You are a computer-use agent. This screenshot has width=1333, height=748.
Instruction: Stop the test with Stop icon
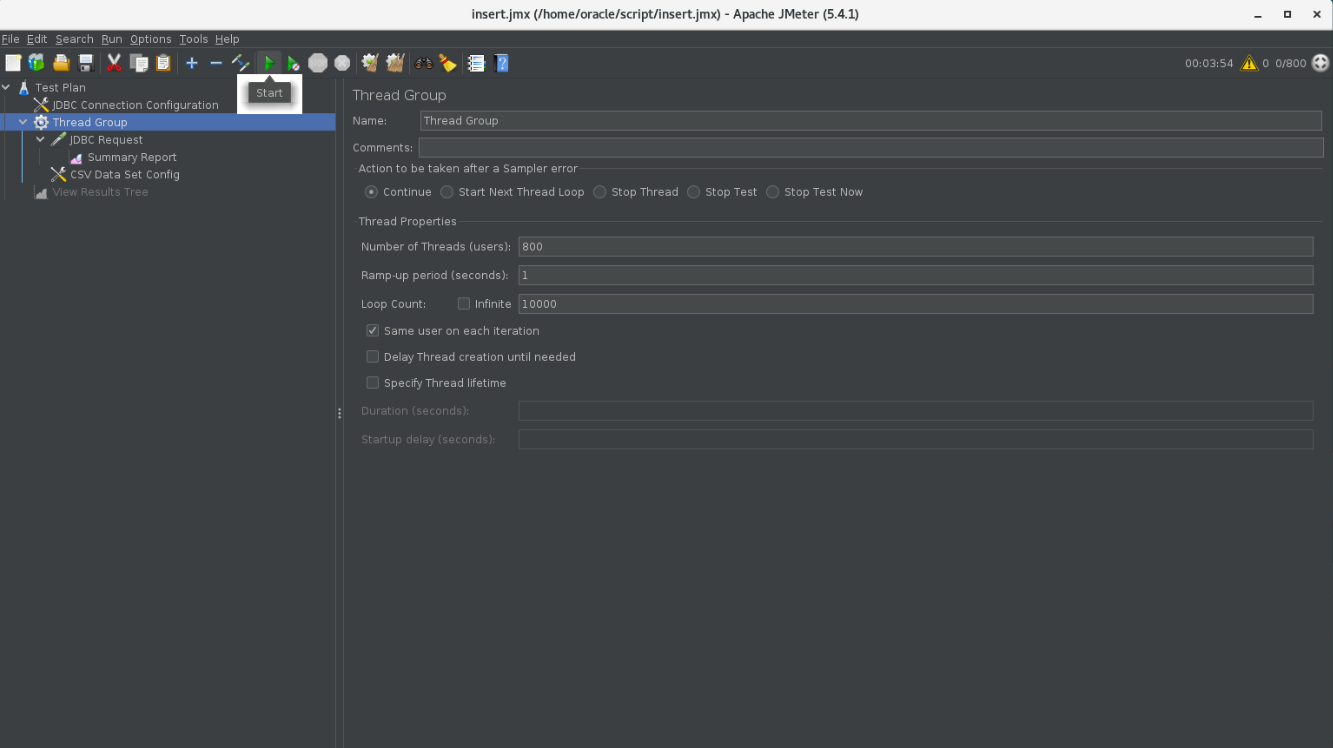[x=318, y=63]
